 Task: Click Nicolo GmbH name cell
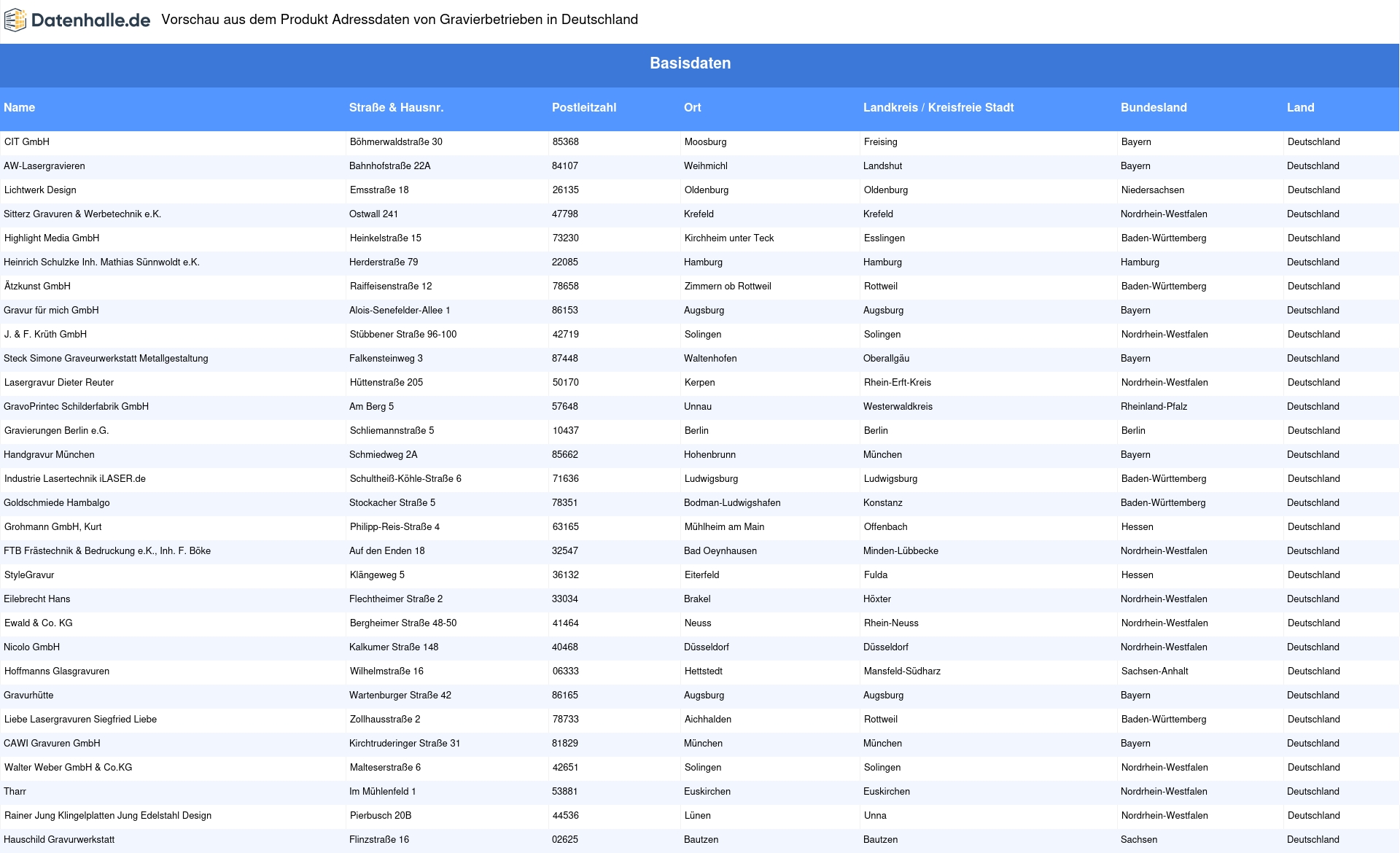pos(31,647)
